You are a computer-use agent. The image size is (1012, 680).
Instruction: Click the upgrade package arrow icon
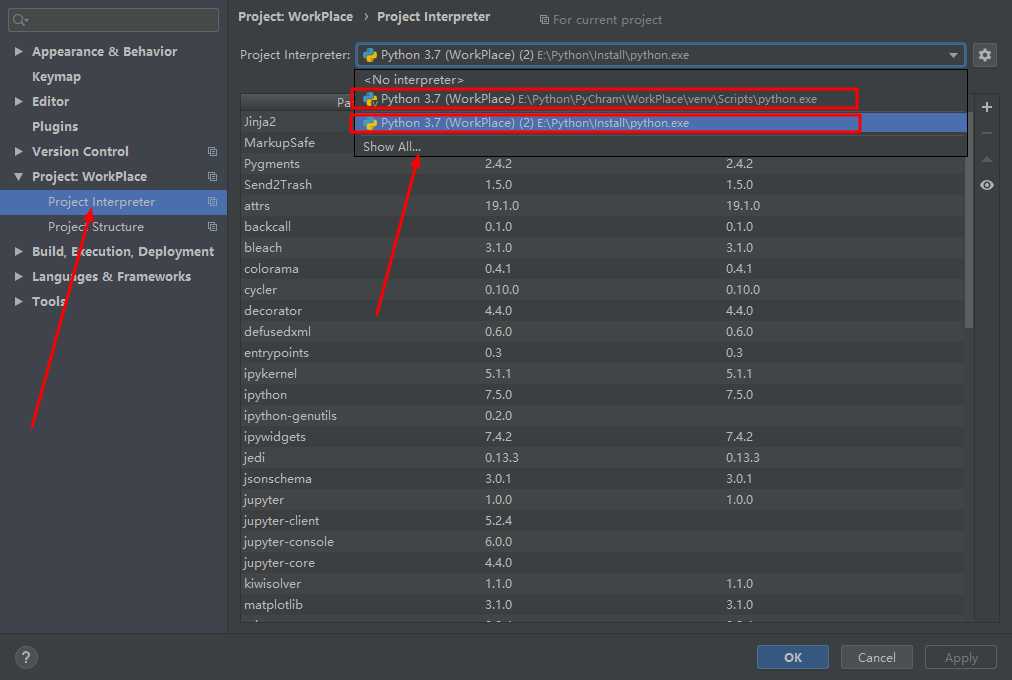(986, 159)
